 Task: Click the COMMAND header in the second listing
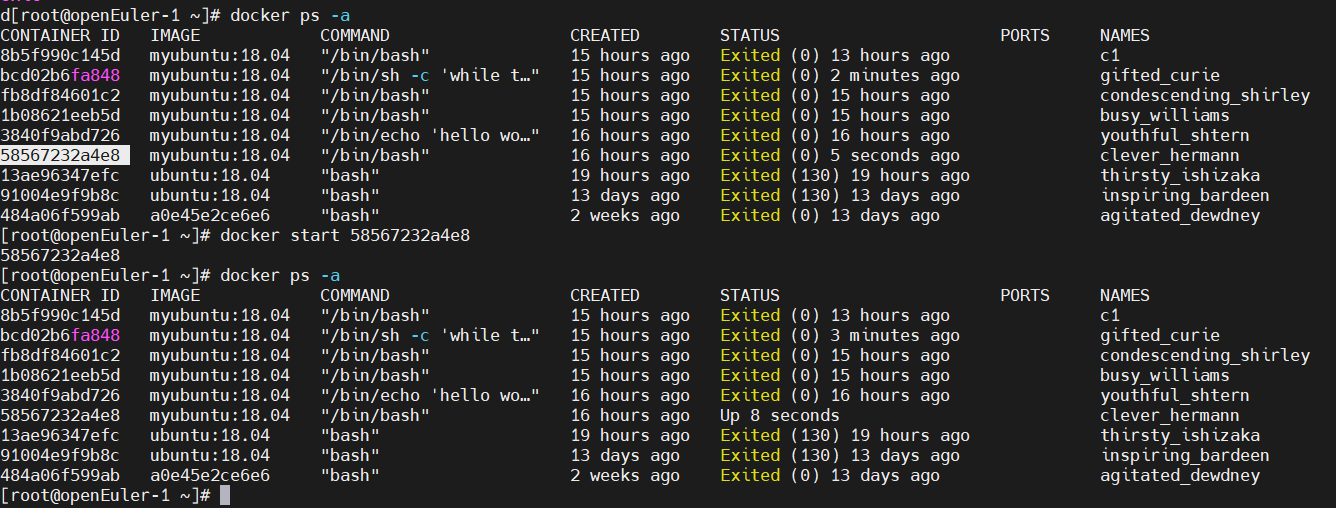click(x=355, y=295)
